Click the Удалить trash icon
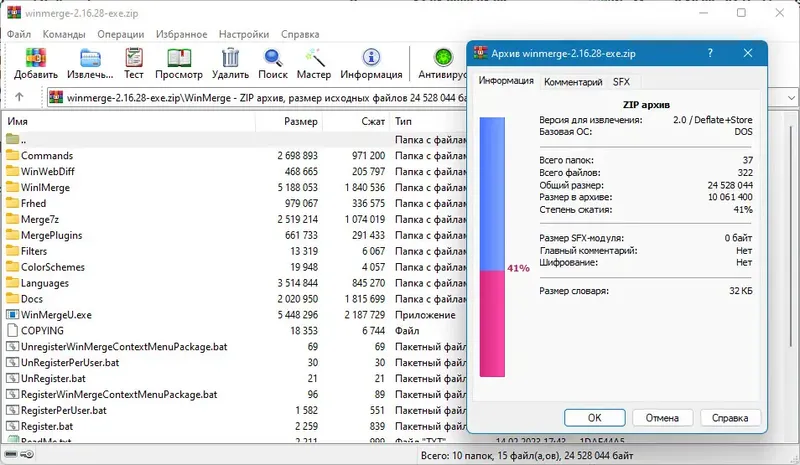This screenshot has width=800, height=465. pyautogui.click(x=230, y=58)
